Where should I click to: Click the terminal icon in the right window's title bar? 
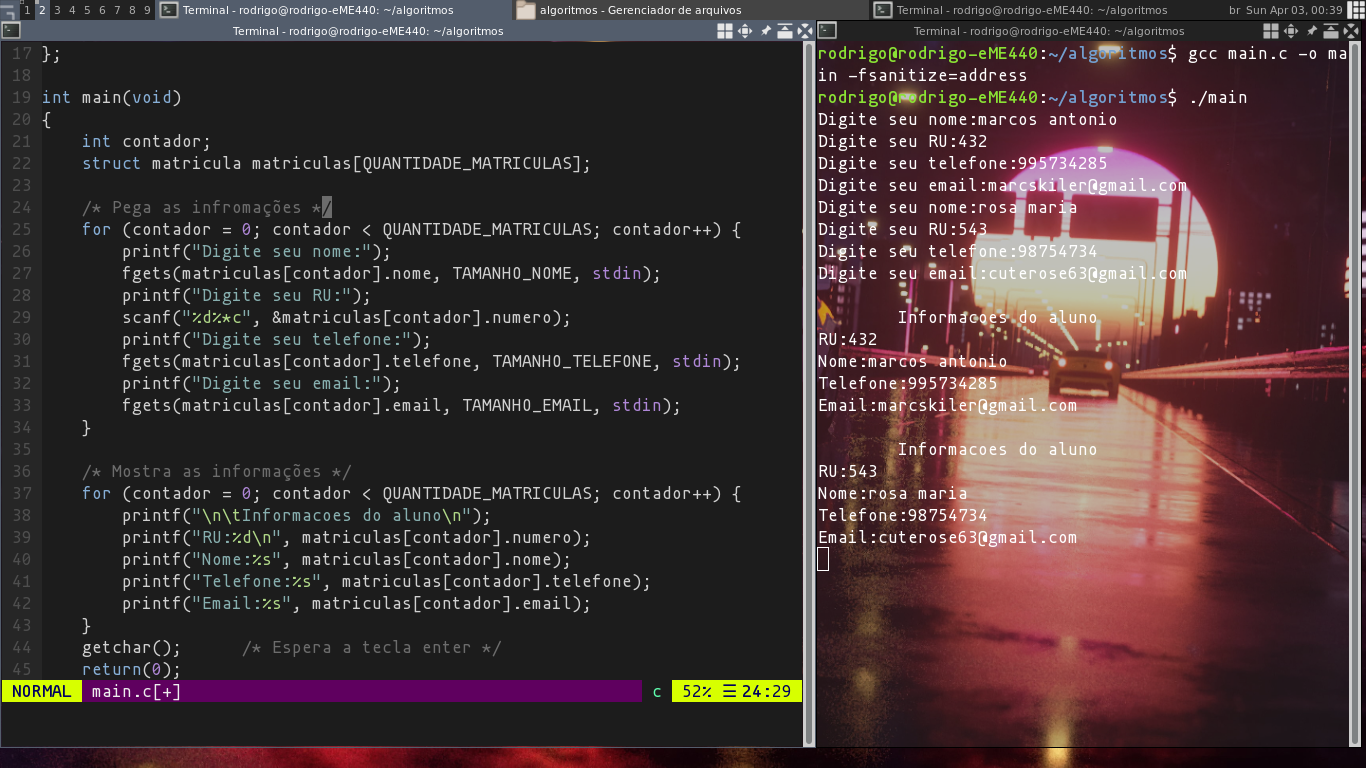click(826, 31)
